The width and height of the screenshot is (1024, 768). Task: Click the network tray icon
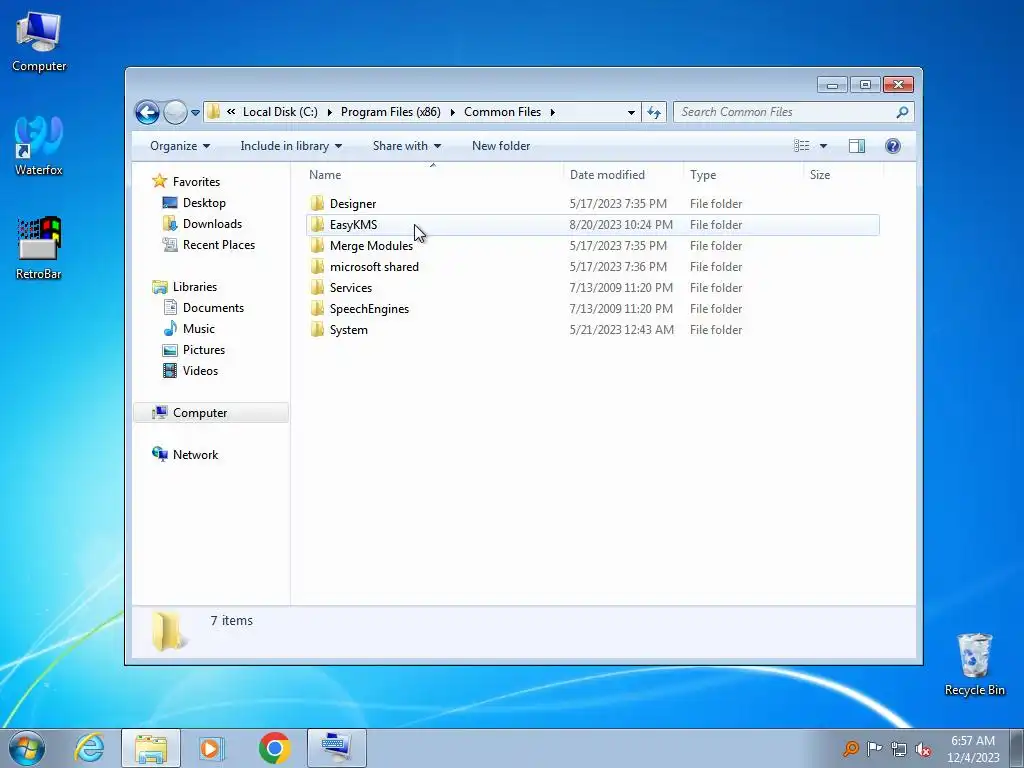899,749
